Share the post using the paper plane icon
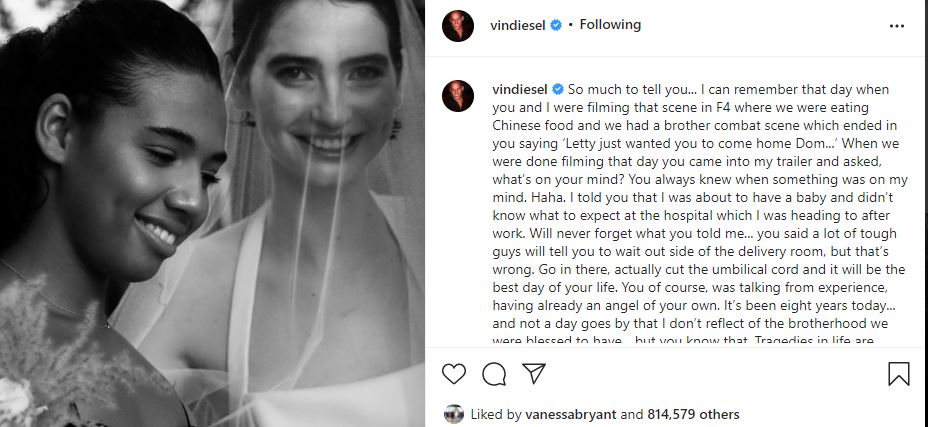Image resolution: width=928 pixels, height=427 pixels. [x=534, y=373]
